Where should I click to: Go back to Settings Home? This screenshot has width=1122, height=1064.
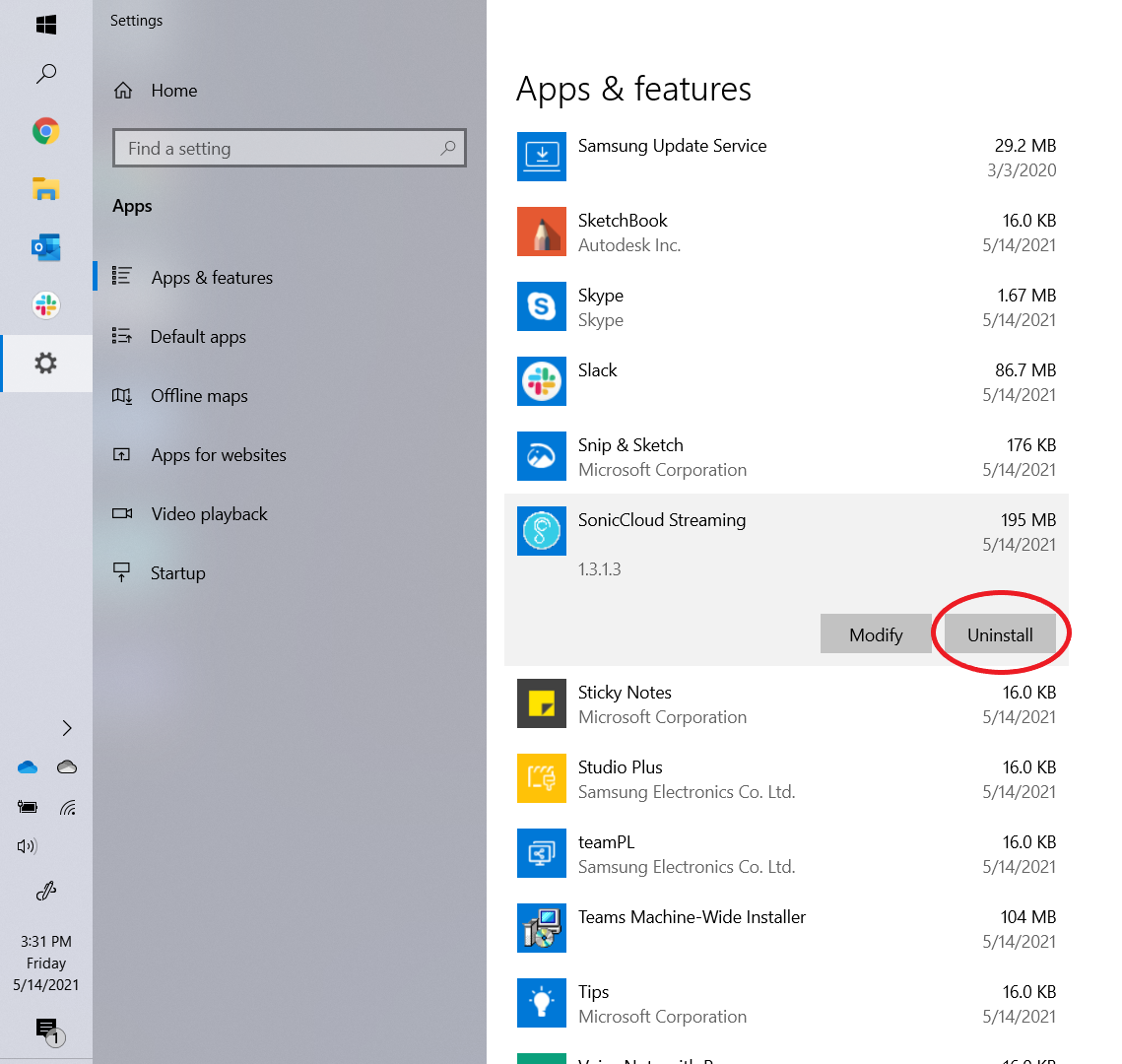pos(173,91)
